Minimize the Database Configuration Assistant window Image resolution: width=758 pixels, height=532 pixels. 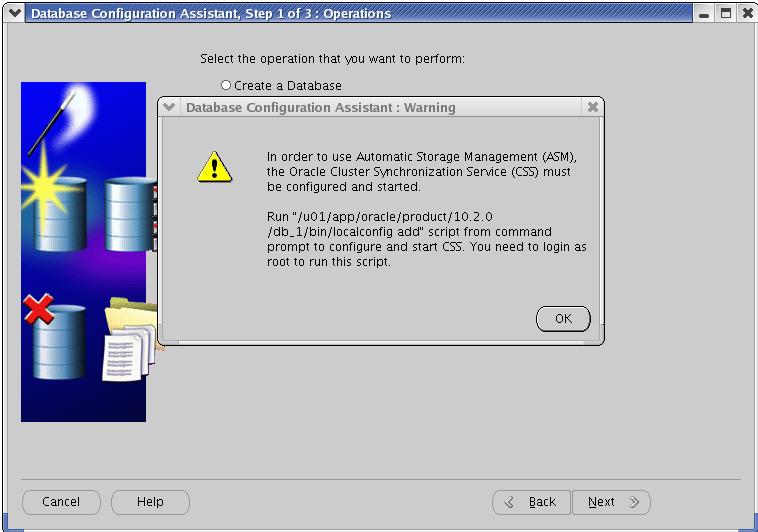706,14
